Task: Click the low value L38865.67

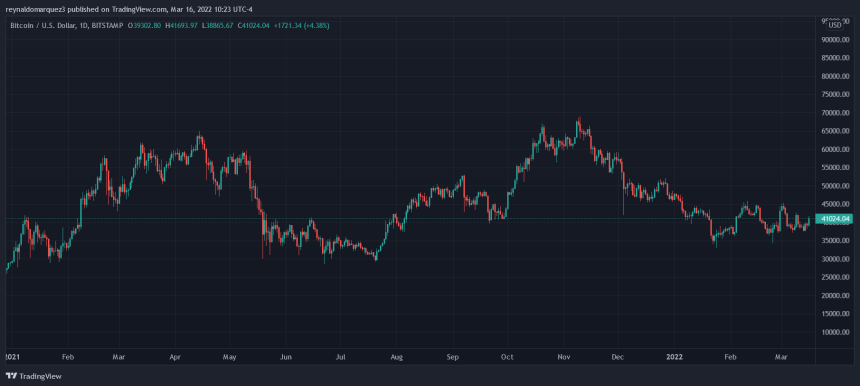Action: click(217, 25)
